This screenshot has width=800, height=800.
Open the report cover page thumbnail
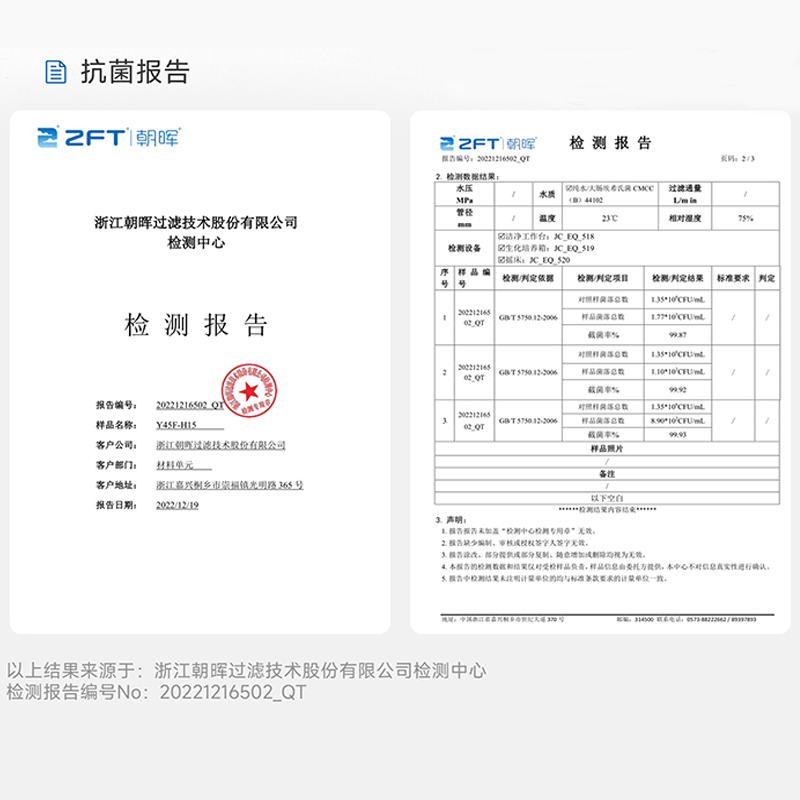[x=200, y=372]
